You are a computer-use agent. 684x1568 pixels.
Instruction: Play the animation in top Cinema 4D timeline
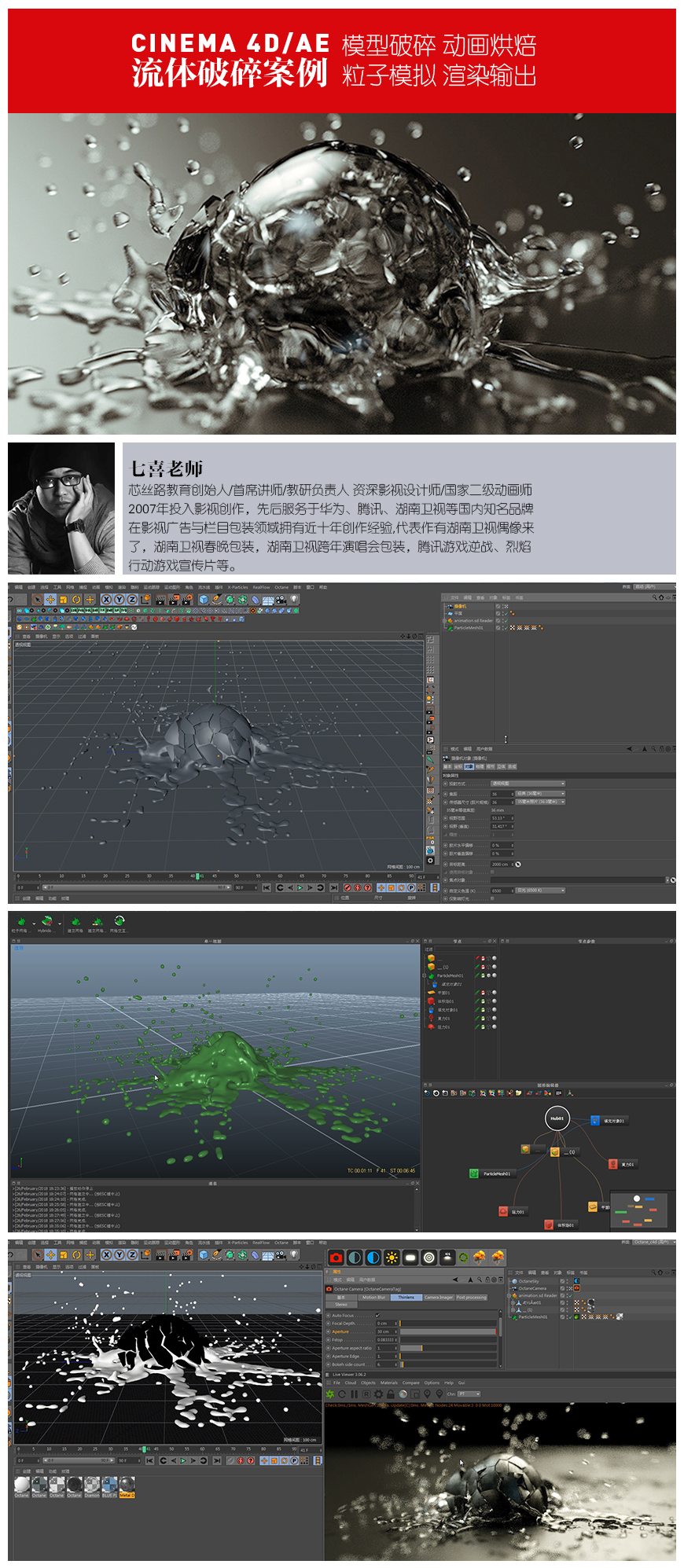click(x=300, y=887)
